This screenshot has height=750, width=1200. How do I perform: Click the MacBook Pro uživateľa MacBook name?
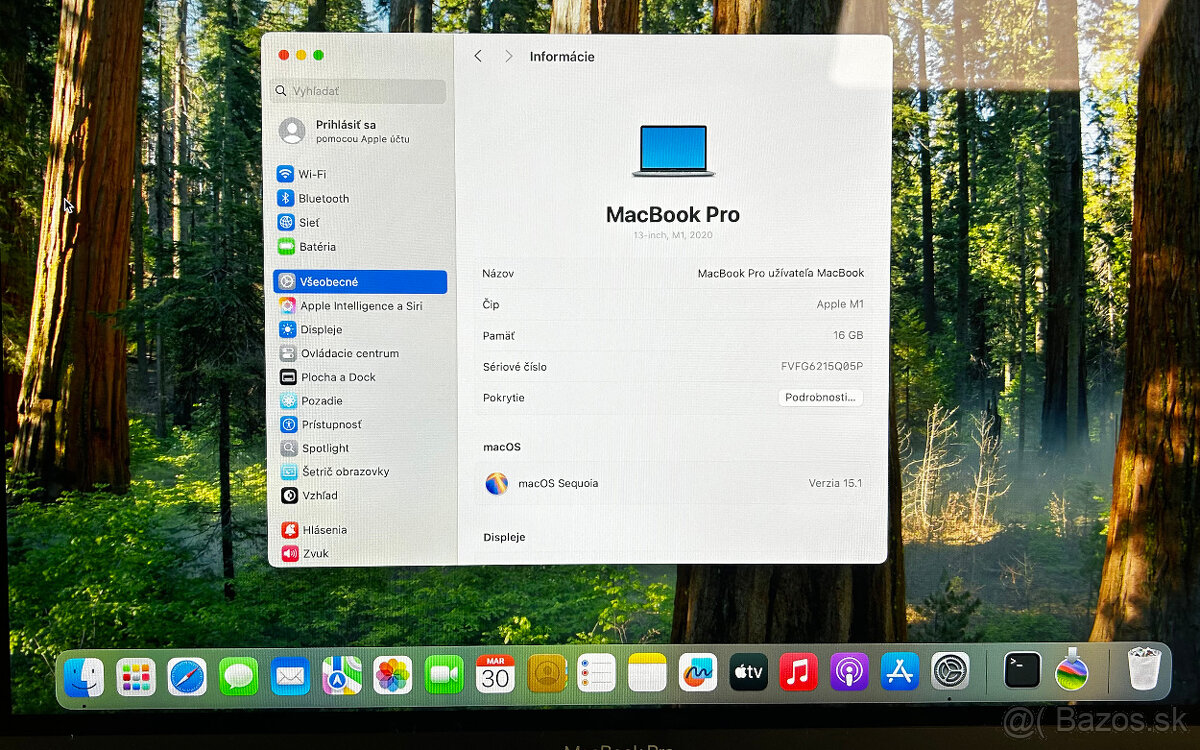tap(780, 273)
